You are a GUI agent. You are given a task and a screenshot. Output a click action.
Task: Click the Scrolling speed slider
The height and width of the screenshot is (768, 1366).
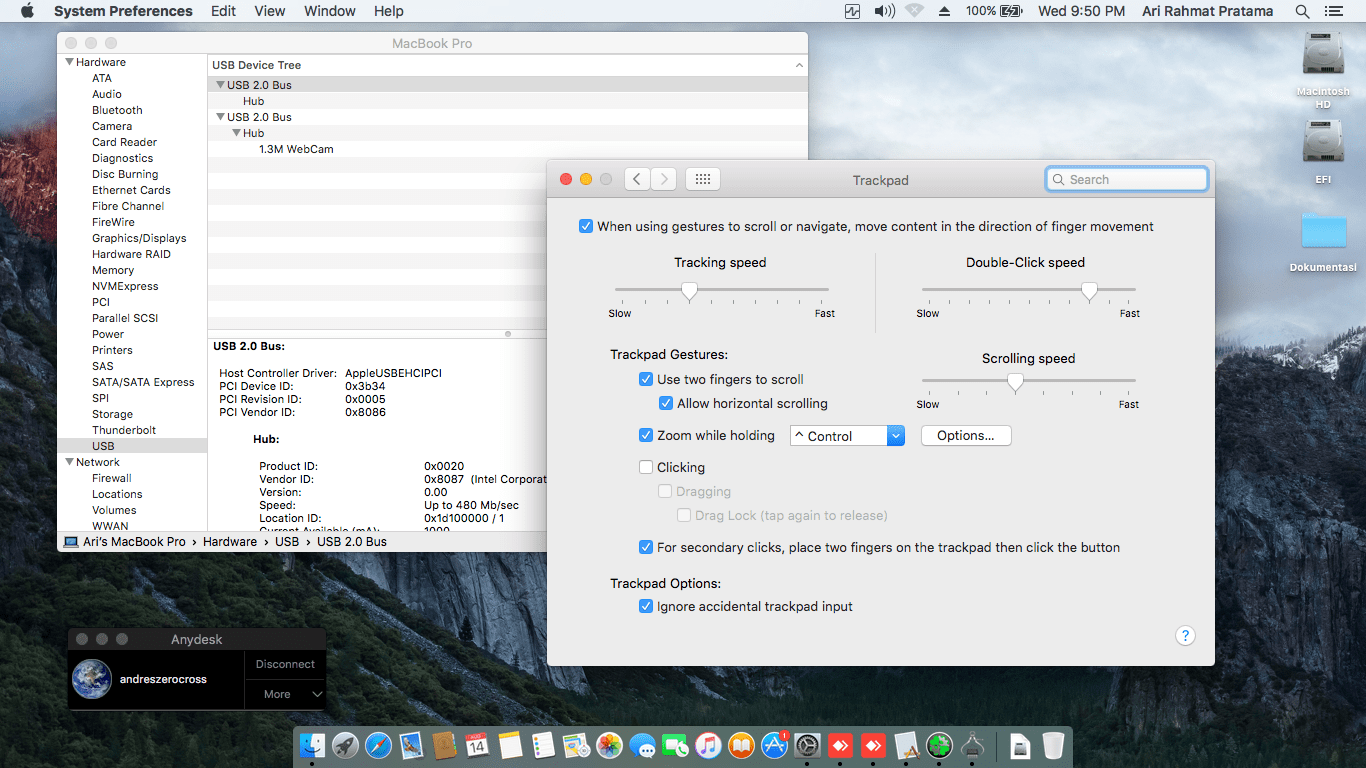[1028, 381]
